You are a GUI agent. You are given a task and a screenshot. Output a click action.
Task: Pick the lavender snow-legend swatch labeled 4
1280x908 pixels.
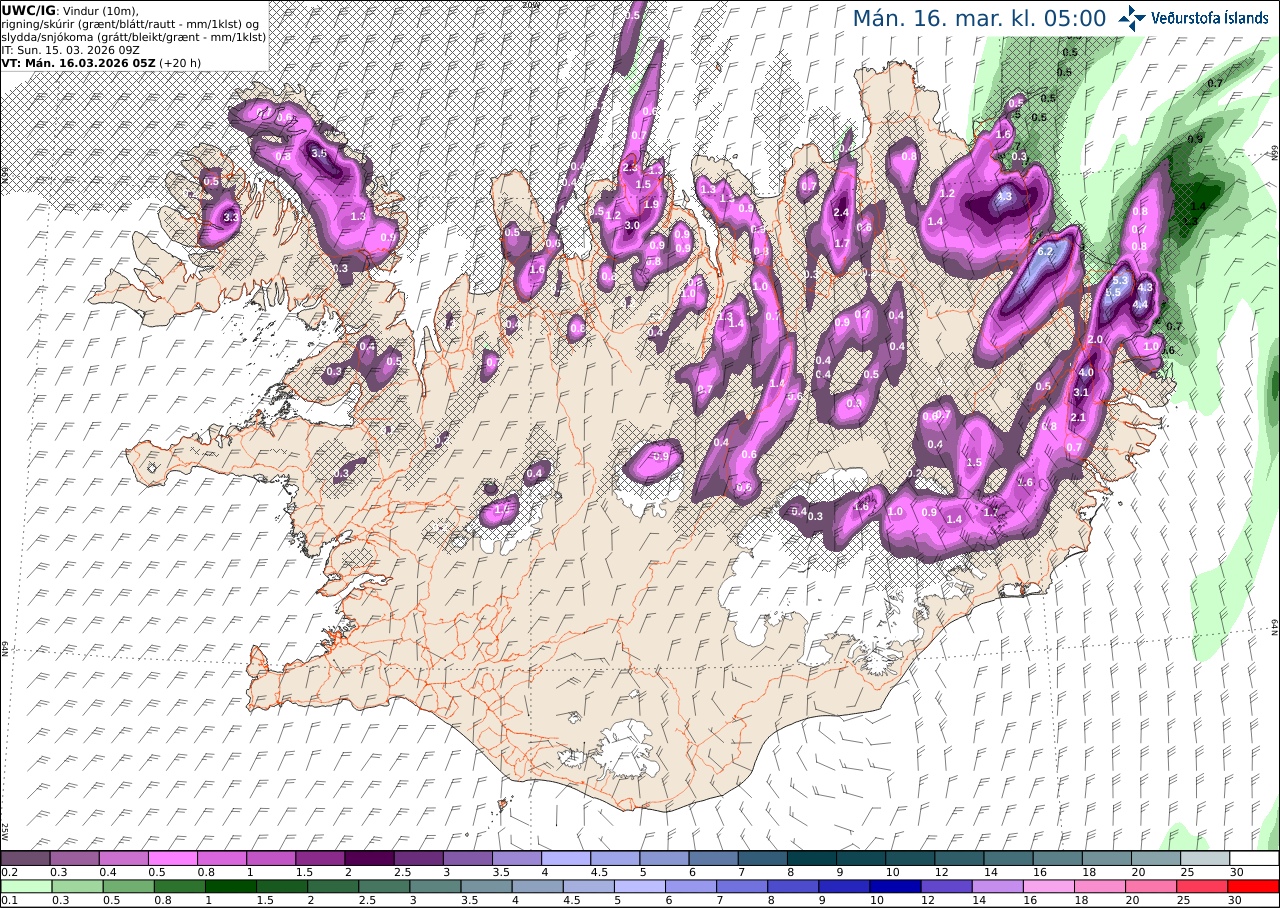tap(566, 858)
